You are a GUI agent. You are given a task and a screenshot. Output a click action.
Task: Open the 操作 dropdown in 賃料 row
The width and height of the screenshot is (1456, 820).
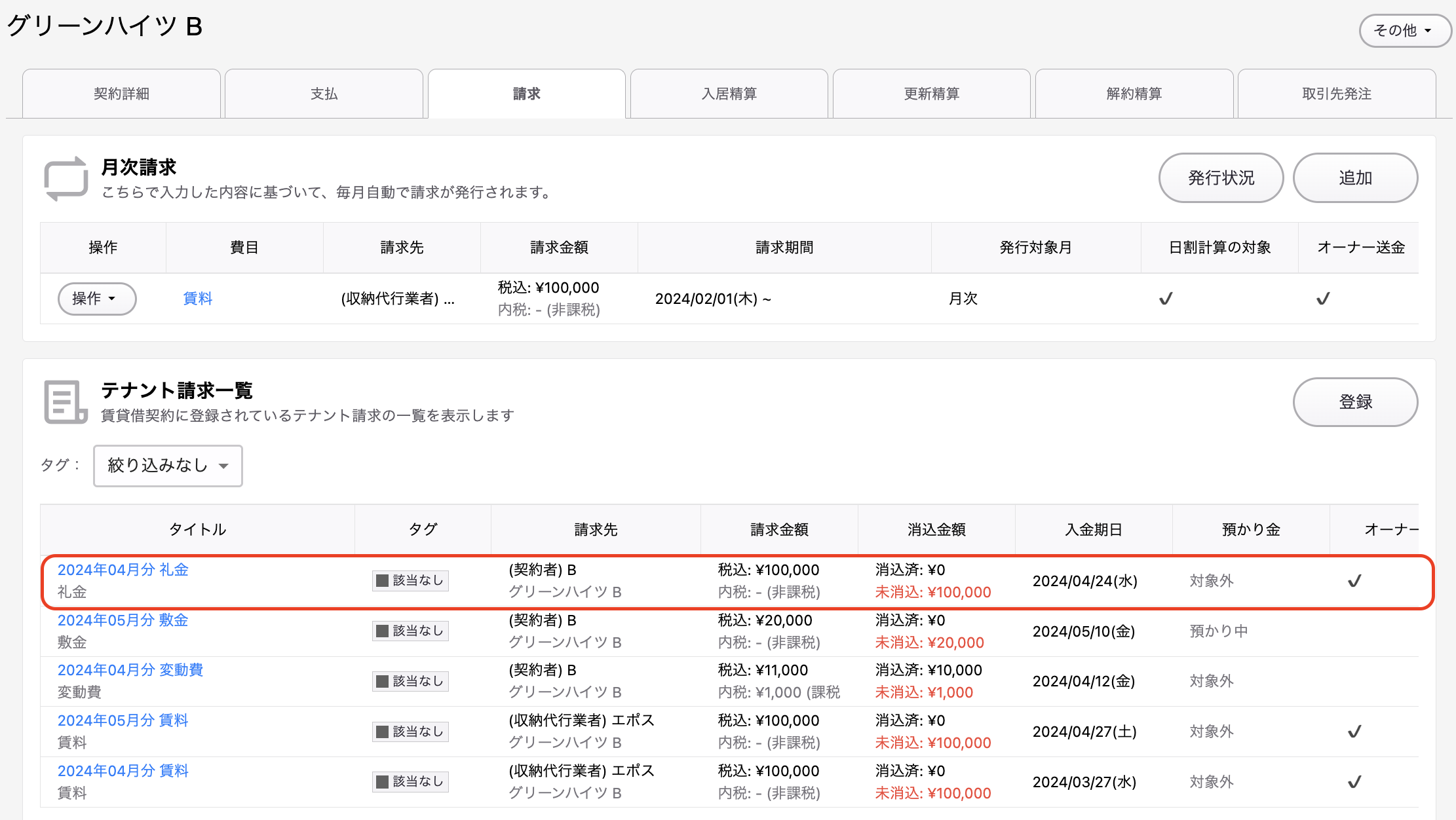click(x=97, y=299)
